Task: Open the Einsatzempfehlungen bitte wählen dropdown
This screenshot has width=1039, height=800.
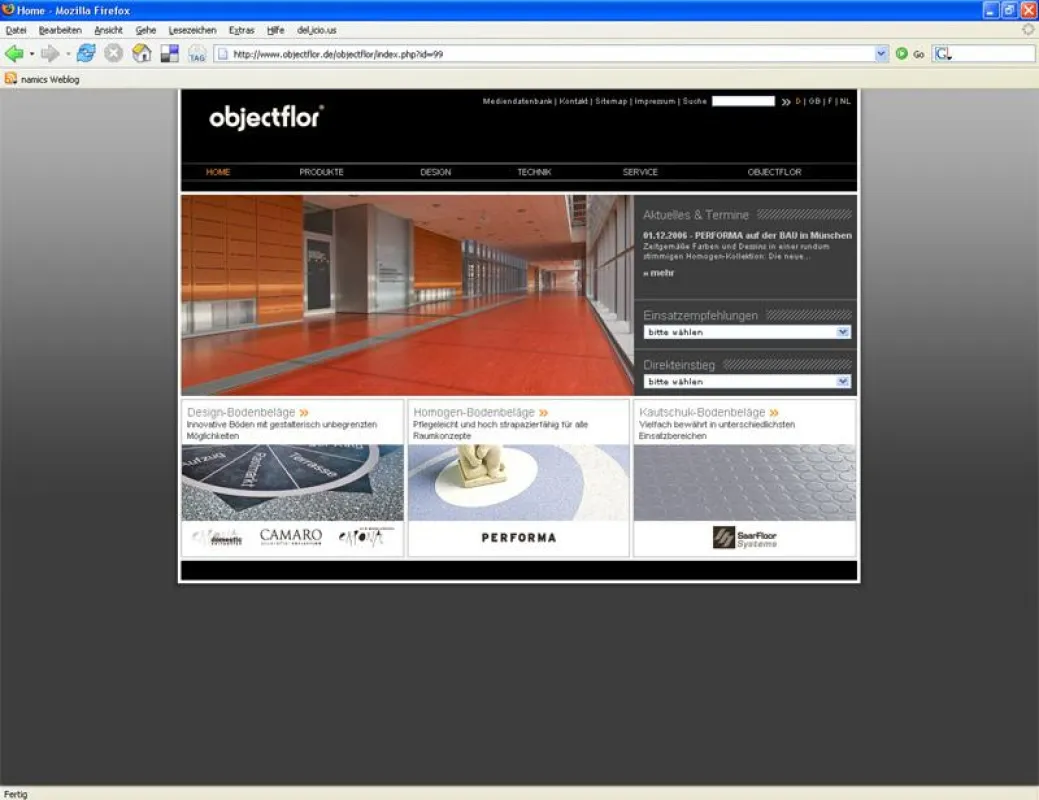Action: 747,332
